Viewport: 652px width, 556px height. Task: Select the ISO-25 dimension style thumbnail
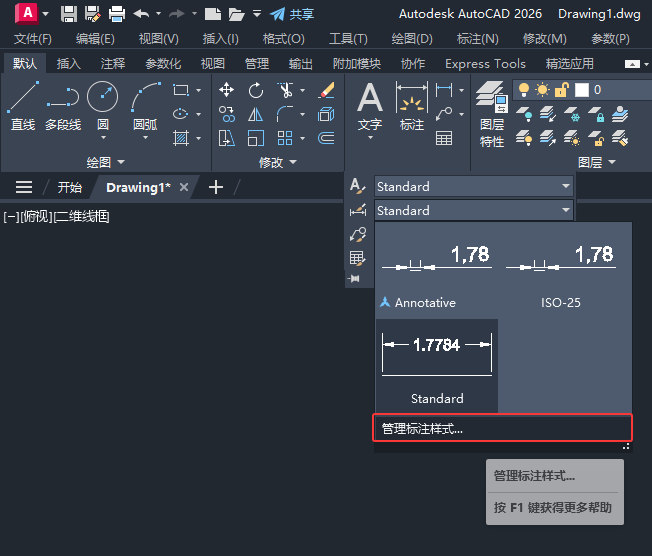pos(561,271)
